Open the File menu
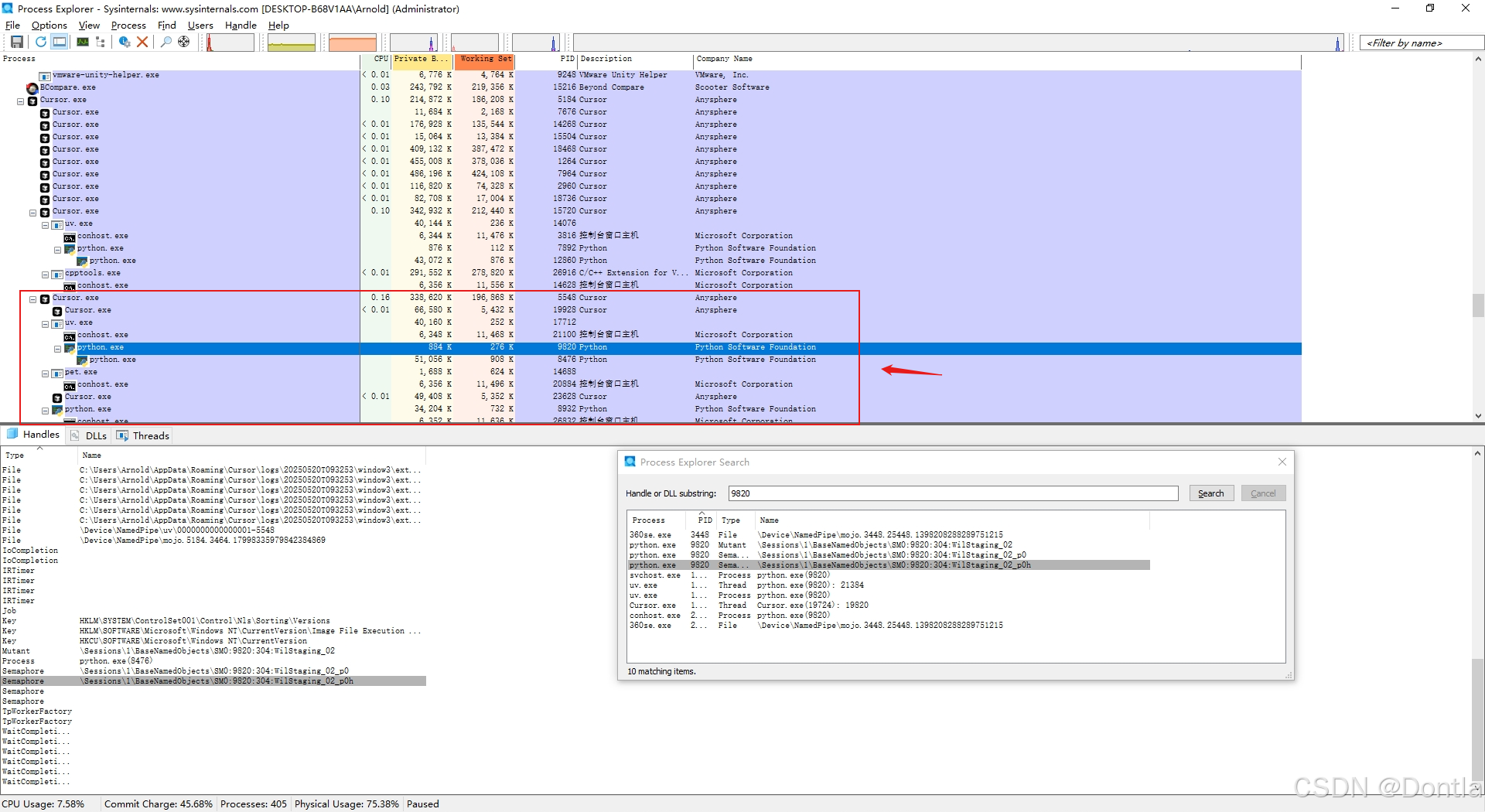Image resolution: width=1485 pixels, height=812 pixels. 12,25
